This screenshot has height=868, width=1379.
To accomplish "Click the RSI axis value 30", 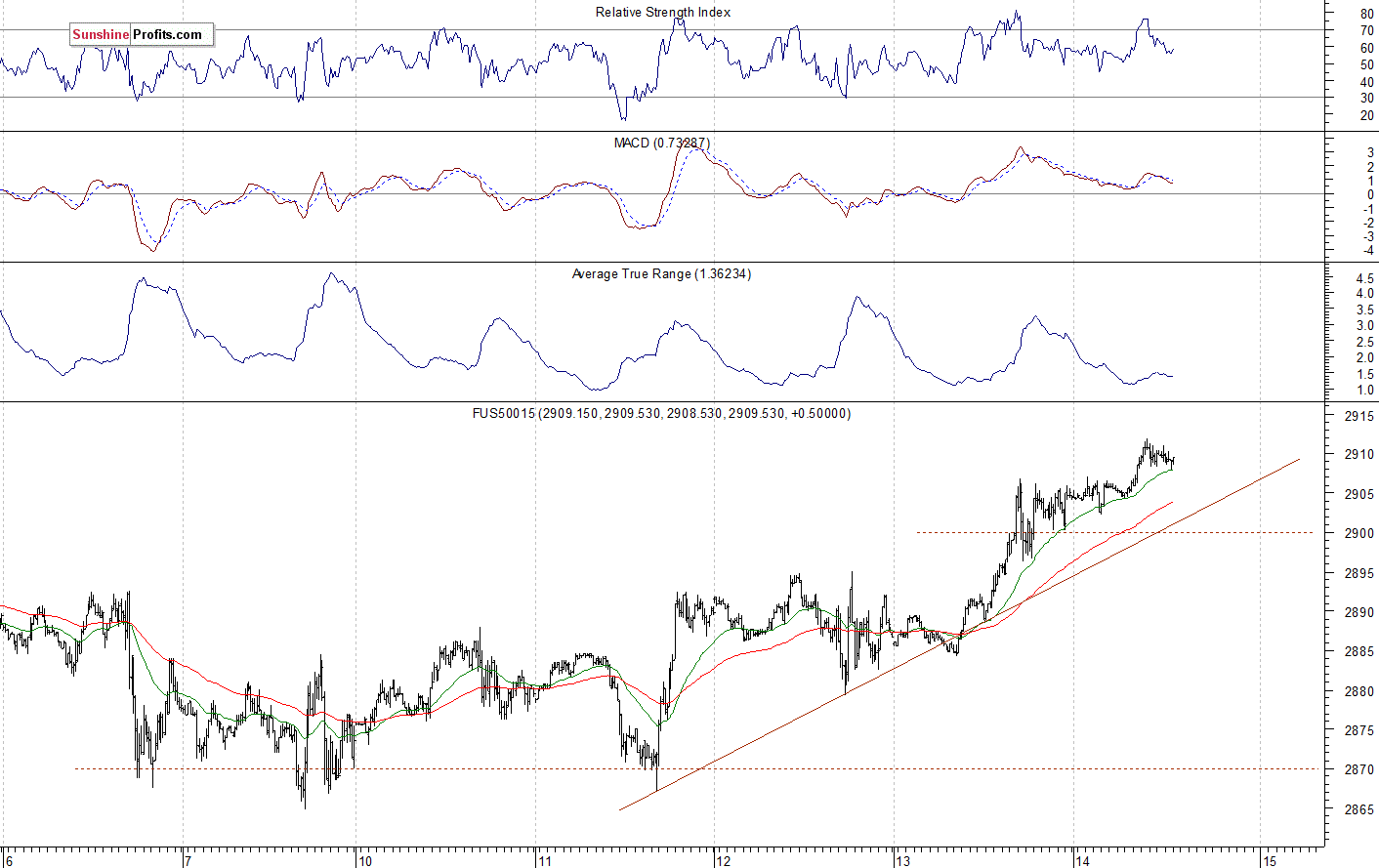I will coord(1366,99).
